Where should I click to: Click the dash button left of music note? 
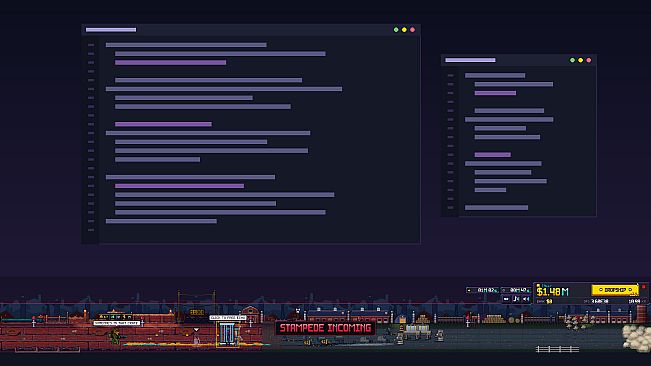(x=506, y=299)
